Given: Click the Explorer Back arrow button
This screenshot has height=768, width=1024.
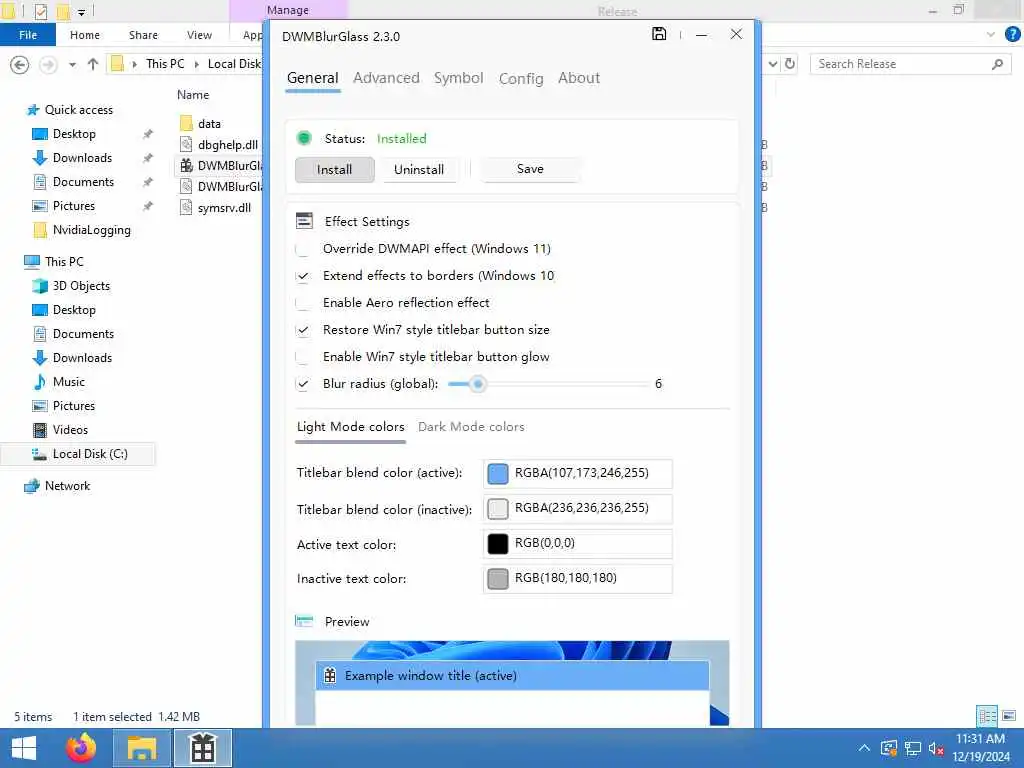Looking at the screenshot, I should tap(20, 65).
